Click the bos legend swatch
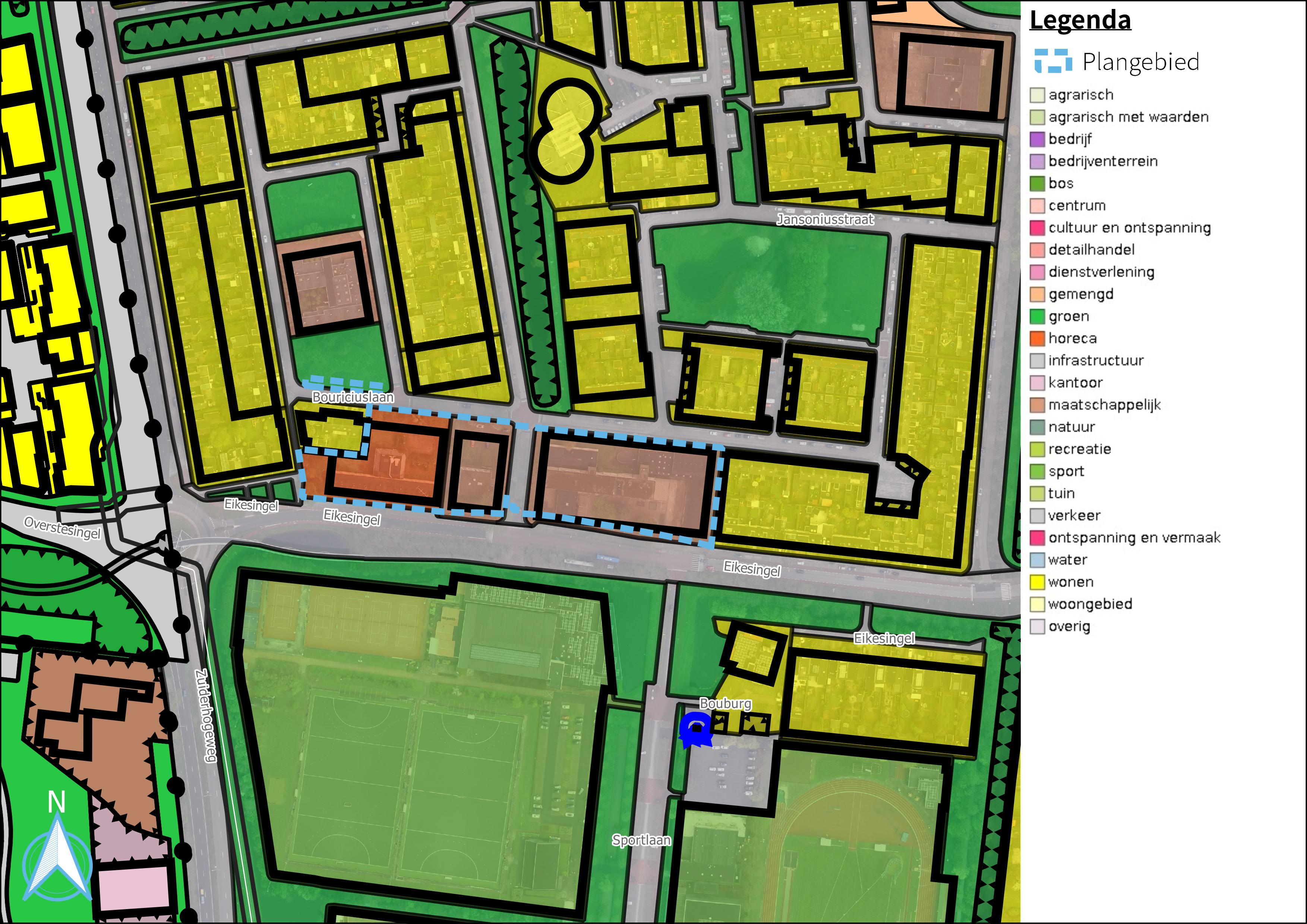The image size is (1307, 924). point(1037,183)
